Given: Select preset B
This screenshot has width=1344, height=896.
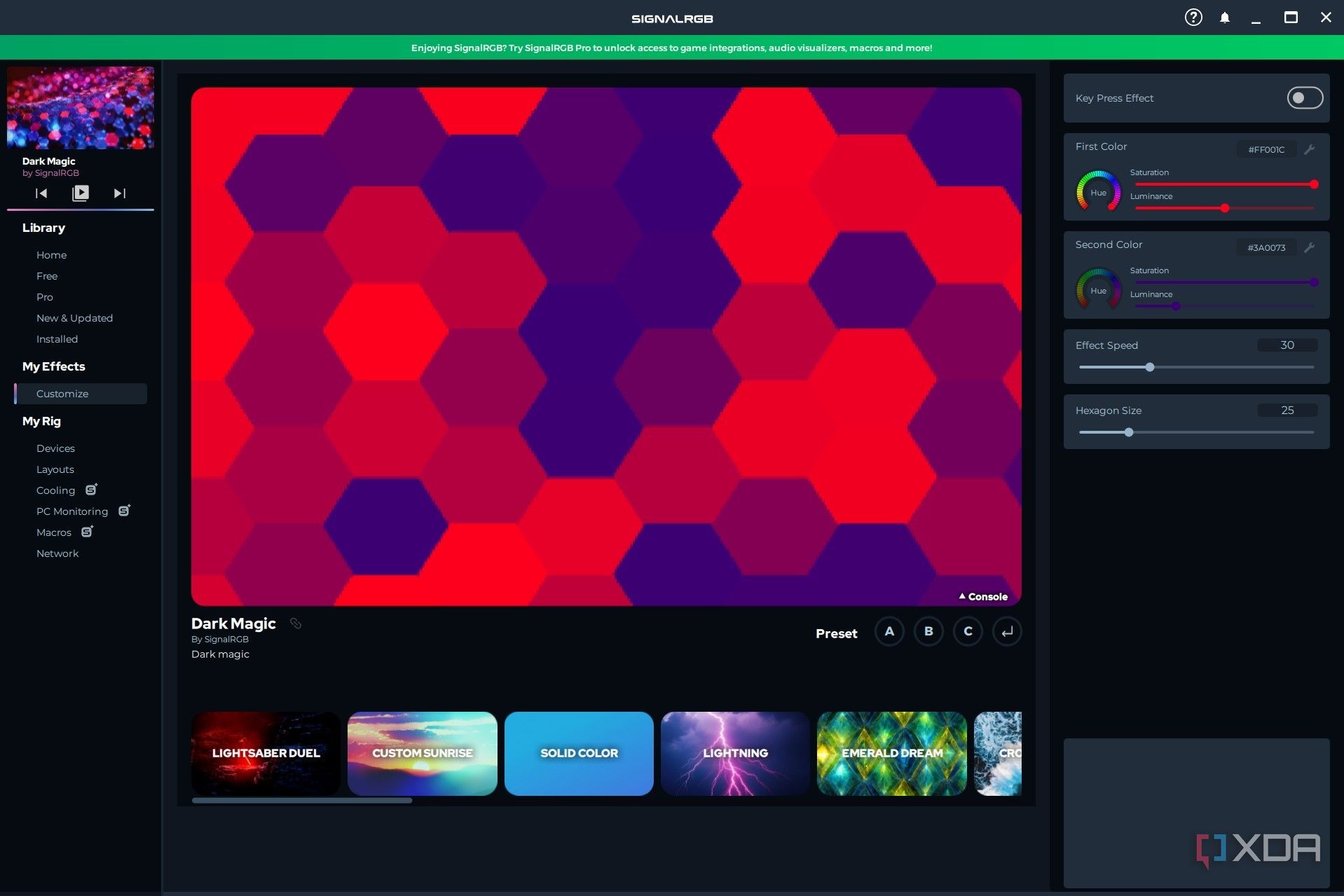Looking at the screenshot, I should 928,631.
